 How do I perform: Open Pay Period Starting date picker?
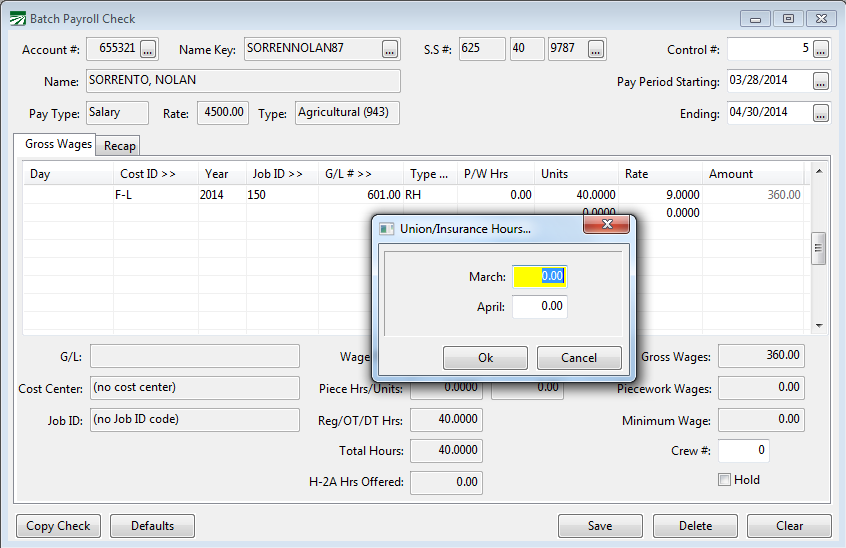pos(821,81)
